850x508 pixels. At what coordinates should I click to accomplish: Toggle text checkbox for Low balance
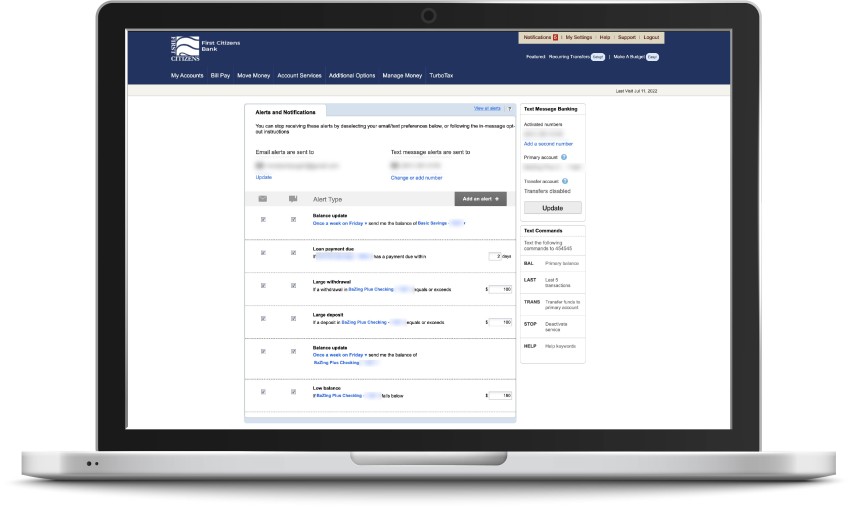click(x=293, y=392)
